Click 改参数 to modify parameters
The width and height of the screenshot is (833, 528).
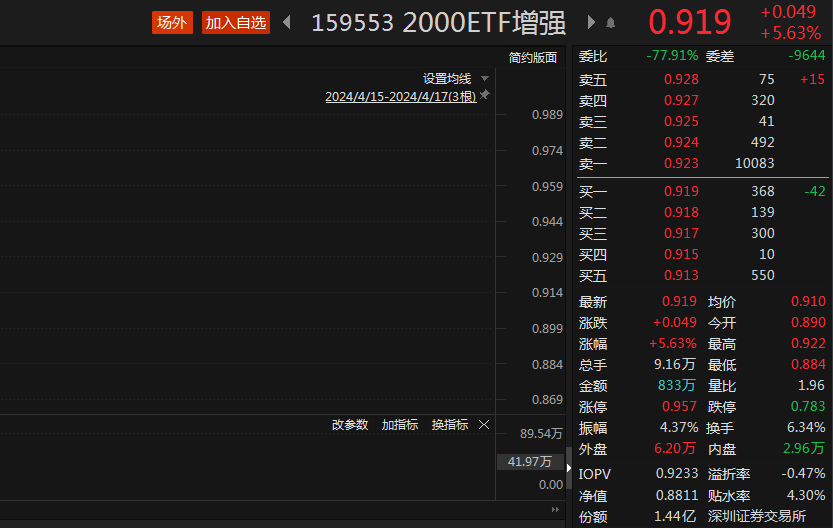coord(350,424)
